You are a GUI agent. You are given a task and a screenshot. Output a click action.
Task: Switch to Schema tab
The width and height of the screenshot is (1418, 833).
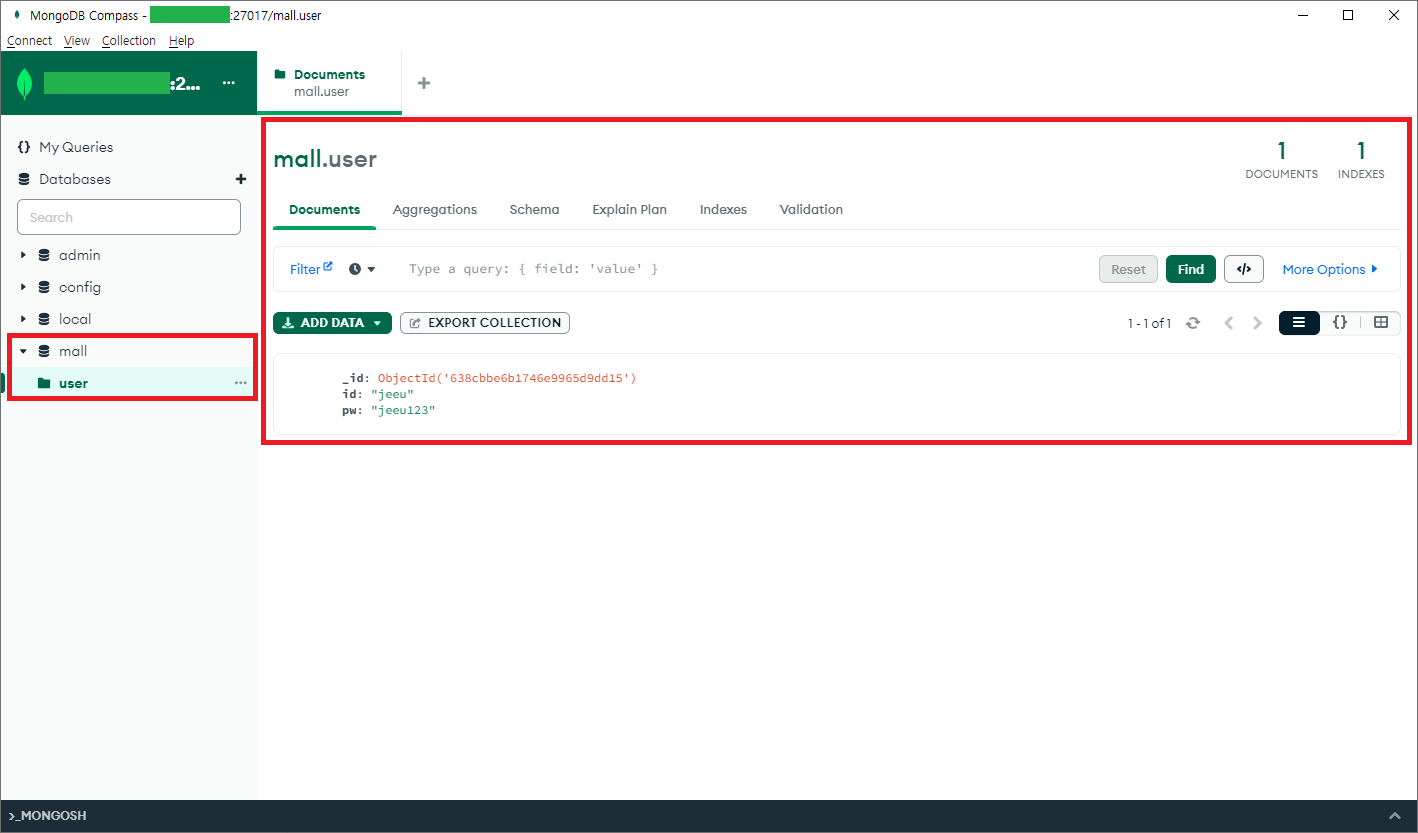pos(534,210)
